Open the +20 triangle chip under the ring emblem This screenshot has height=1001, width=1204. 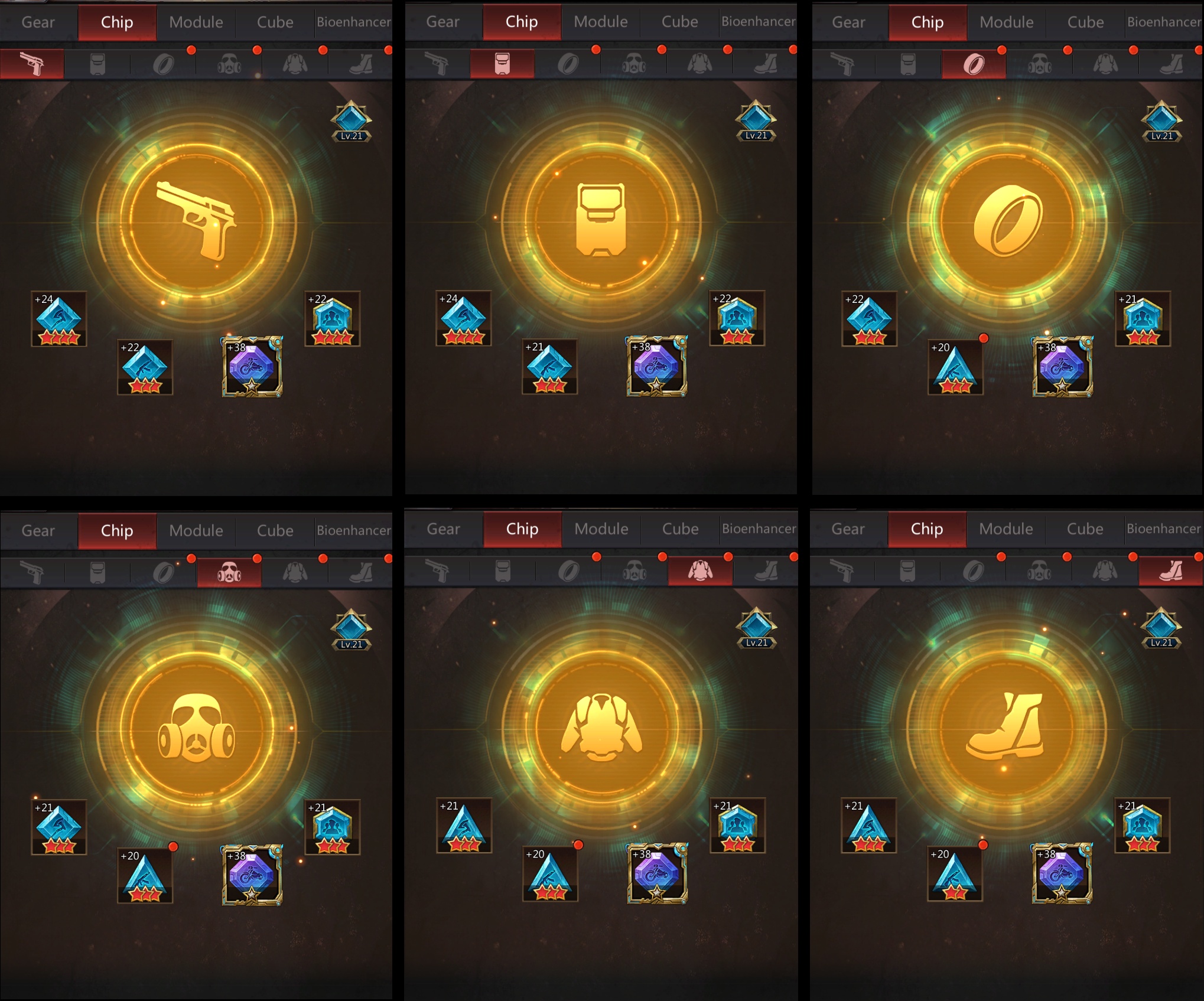[955, 367]
